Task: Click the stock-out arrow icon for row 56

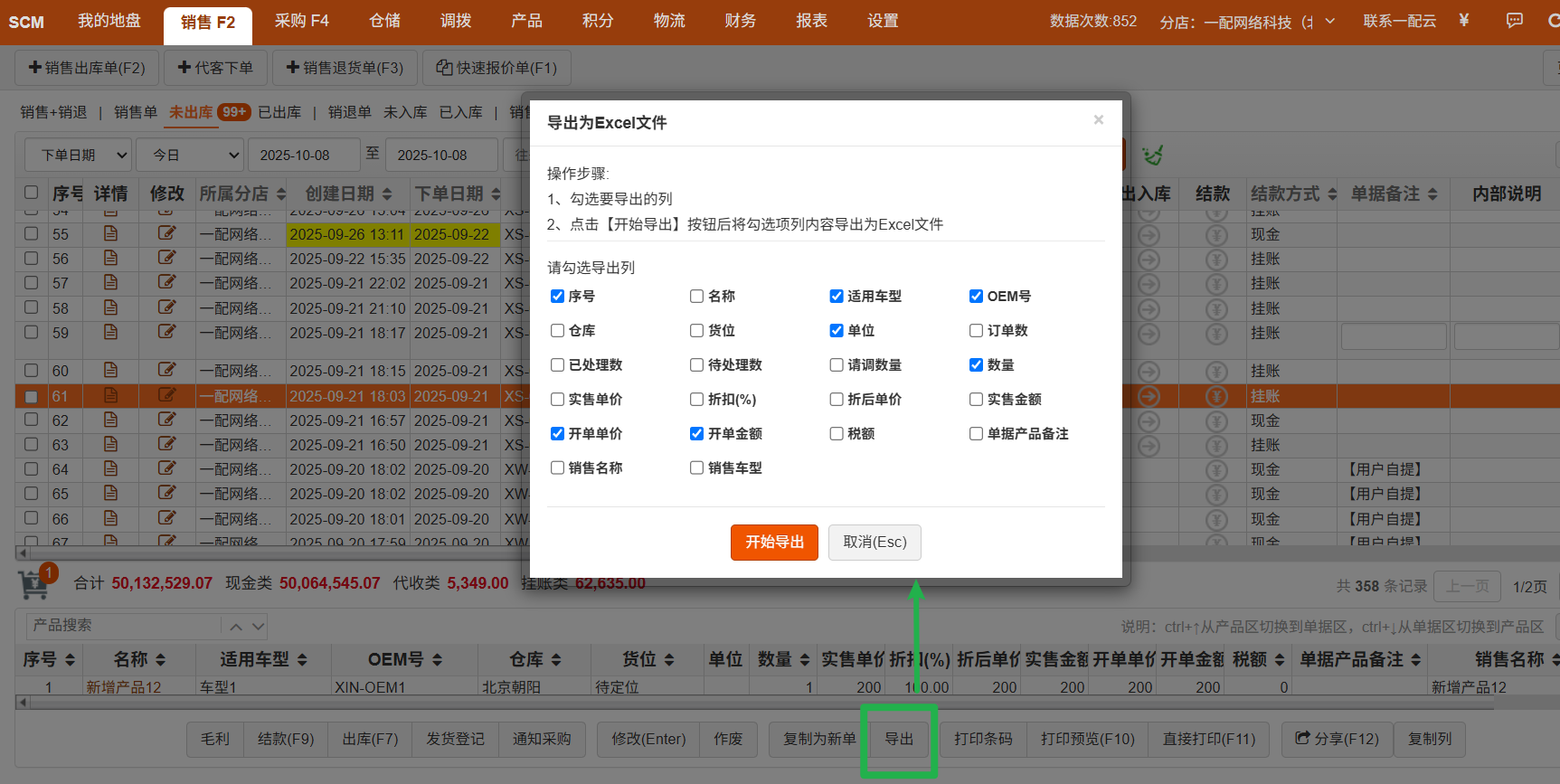Action: click(1149, 259)
